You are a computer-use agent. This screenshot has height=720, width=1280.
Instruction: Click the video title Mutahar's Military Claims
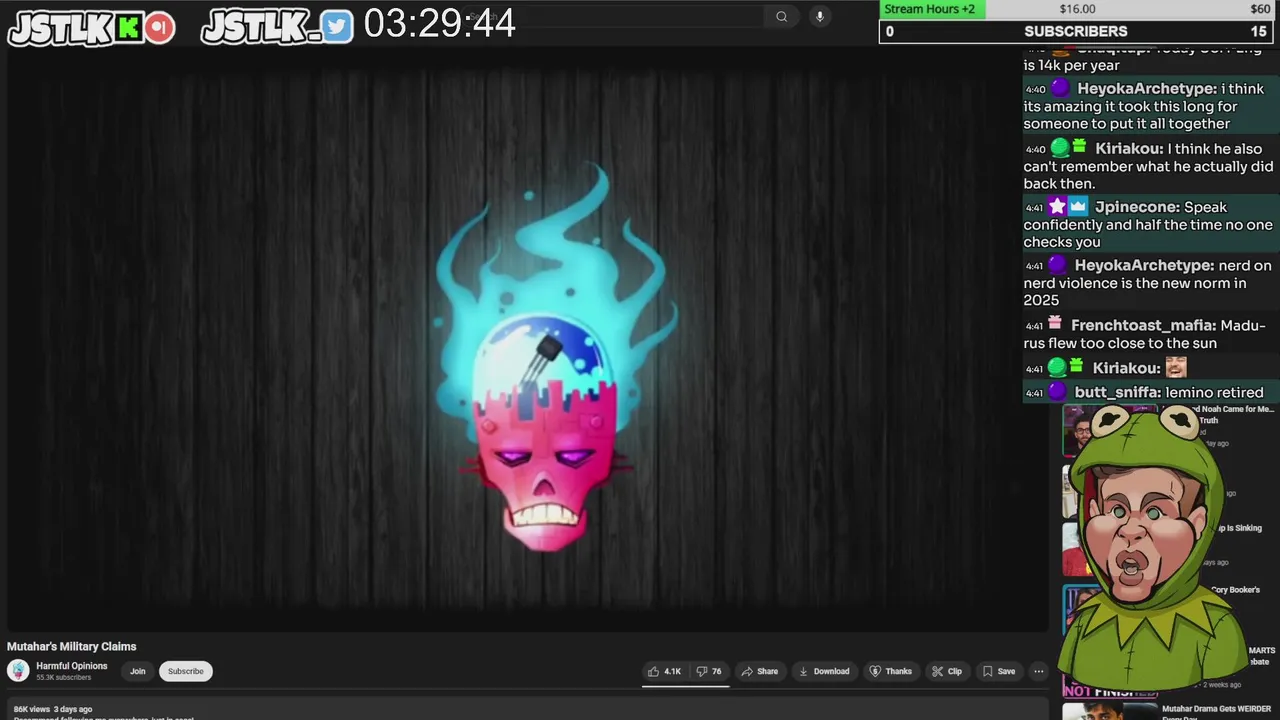pos(72,647)
